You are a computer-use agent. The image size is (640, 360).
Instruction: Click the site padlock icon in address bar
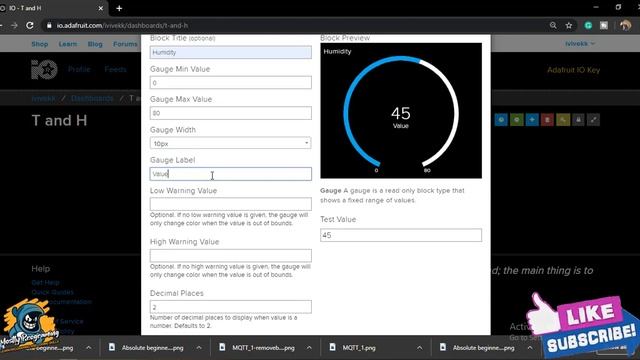(x=49, y=25)
